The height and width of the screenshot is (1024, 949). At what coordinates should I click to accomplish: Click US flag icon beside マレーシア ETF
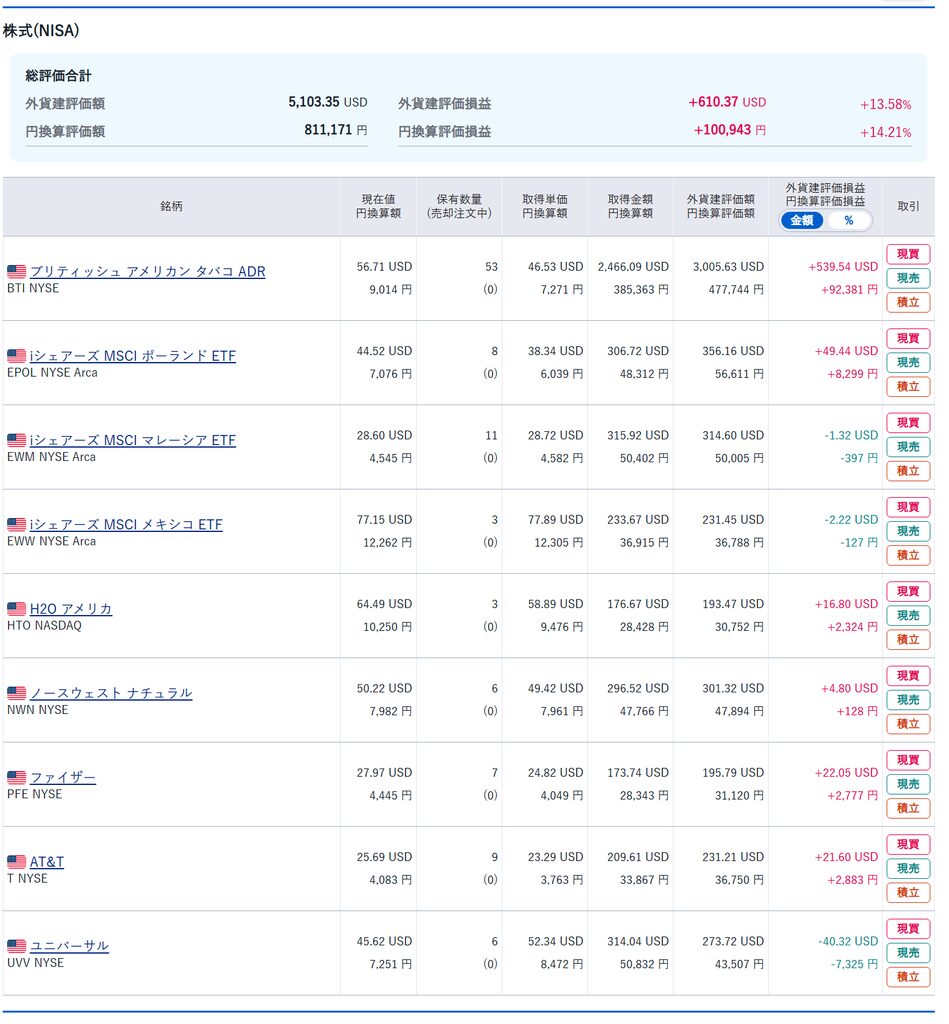[16, 440]
